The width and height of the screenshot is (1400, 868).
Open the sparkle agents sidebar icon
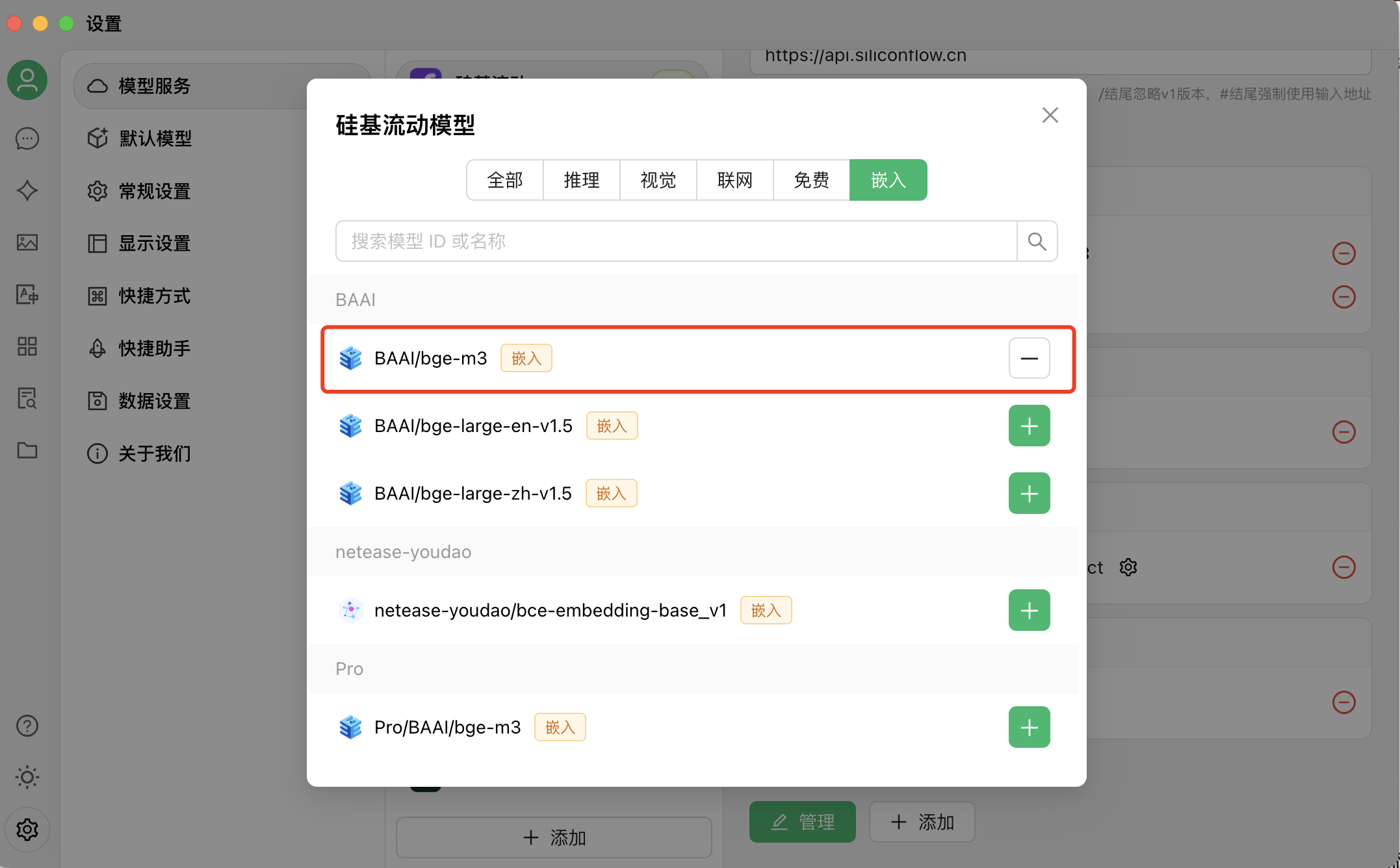[27, 190]
